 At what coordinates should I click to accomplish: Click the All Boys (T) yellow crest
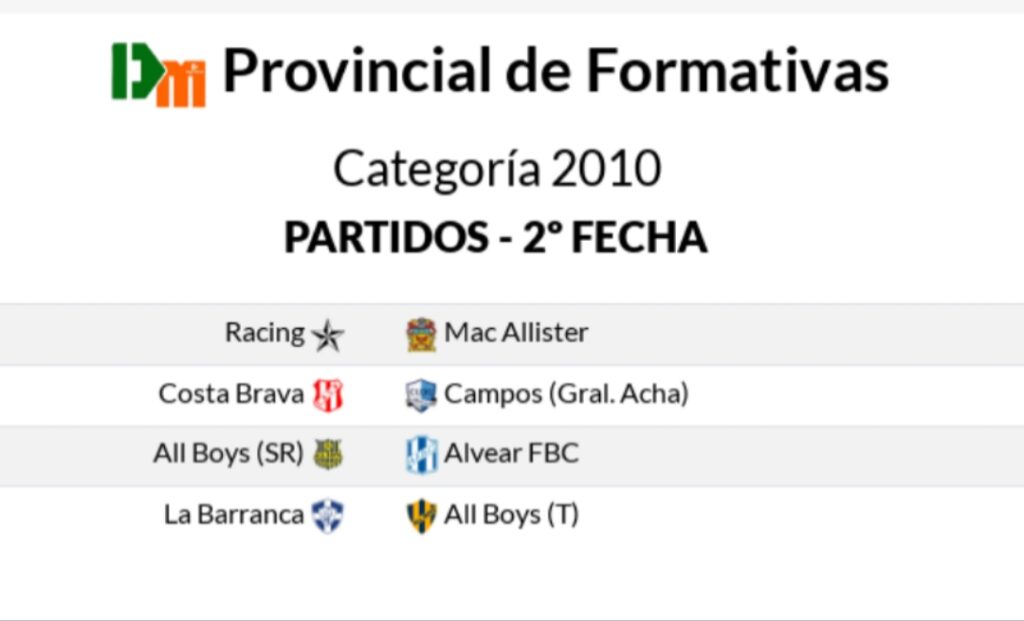pyautogui.click(x=421, y=516)
